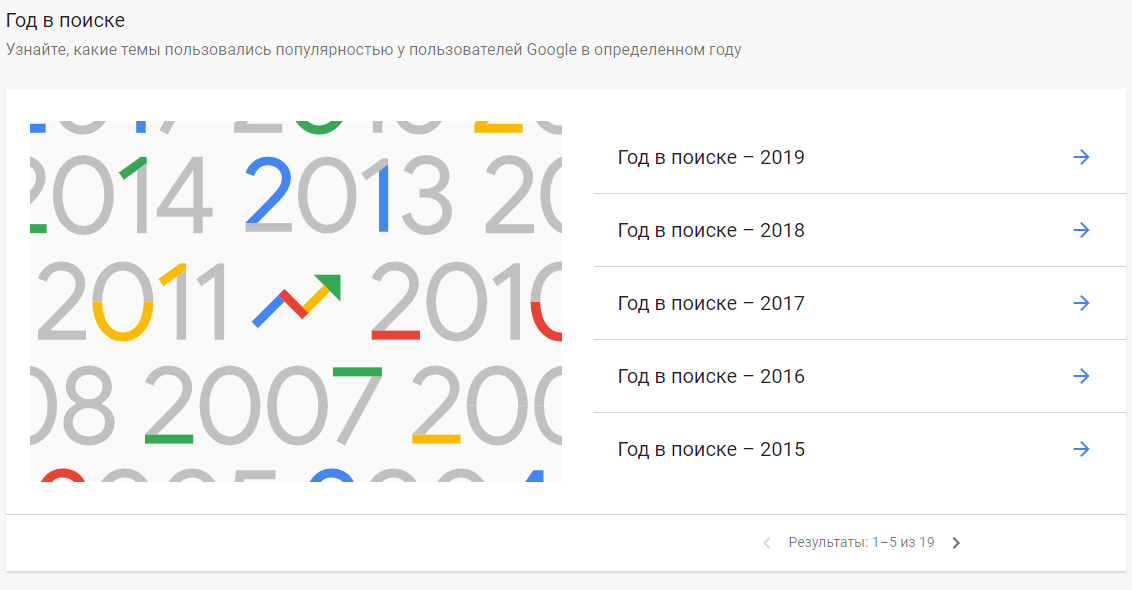Image resolution: width=1132 pixels, height=590 pixels.
Task: Go to next results page chevron
Action: pos(956,543)
